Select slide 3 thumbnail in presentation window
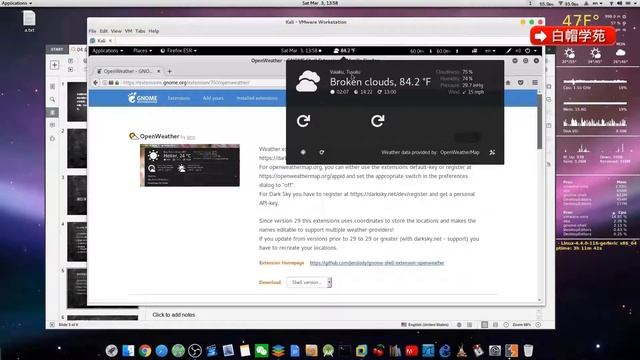 77,195
